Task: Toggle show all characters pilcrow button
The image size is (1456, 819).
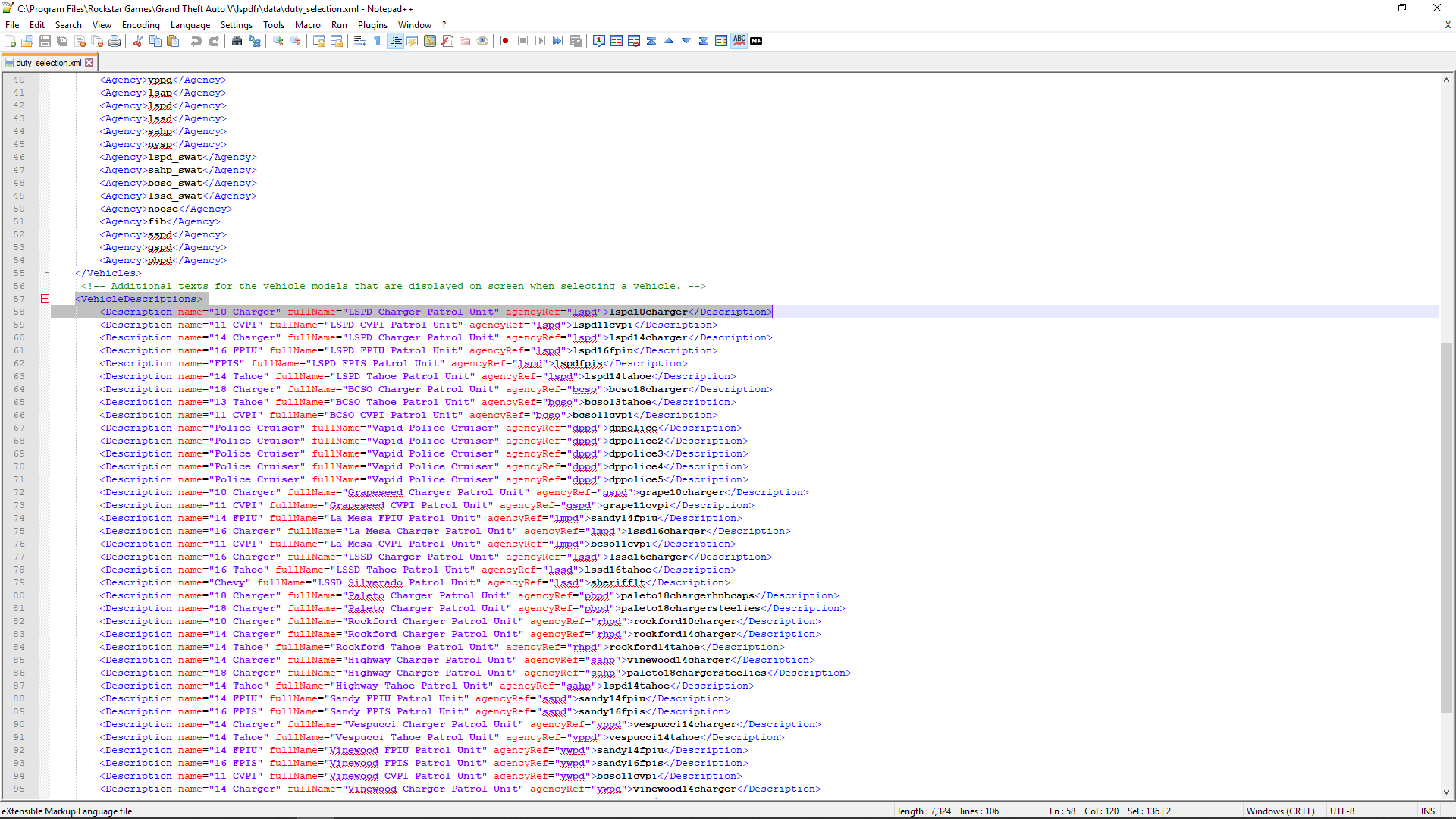Action: [x=377, y=41]
